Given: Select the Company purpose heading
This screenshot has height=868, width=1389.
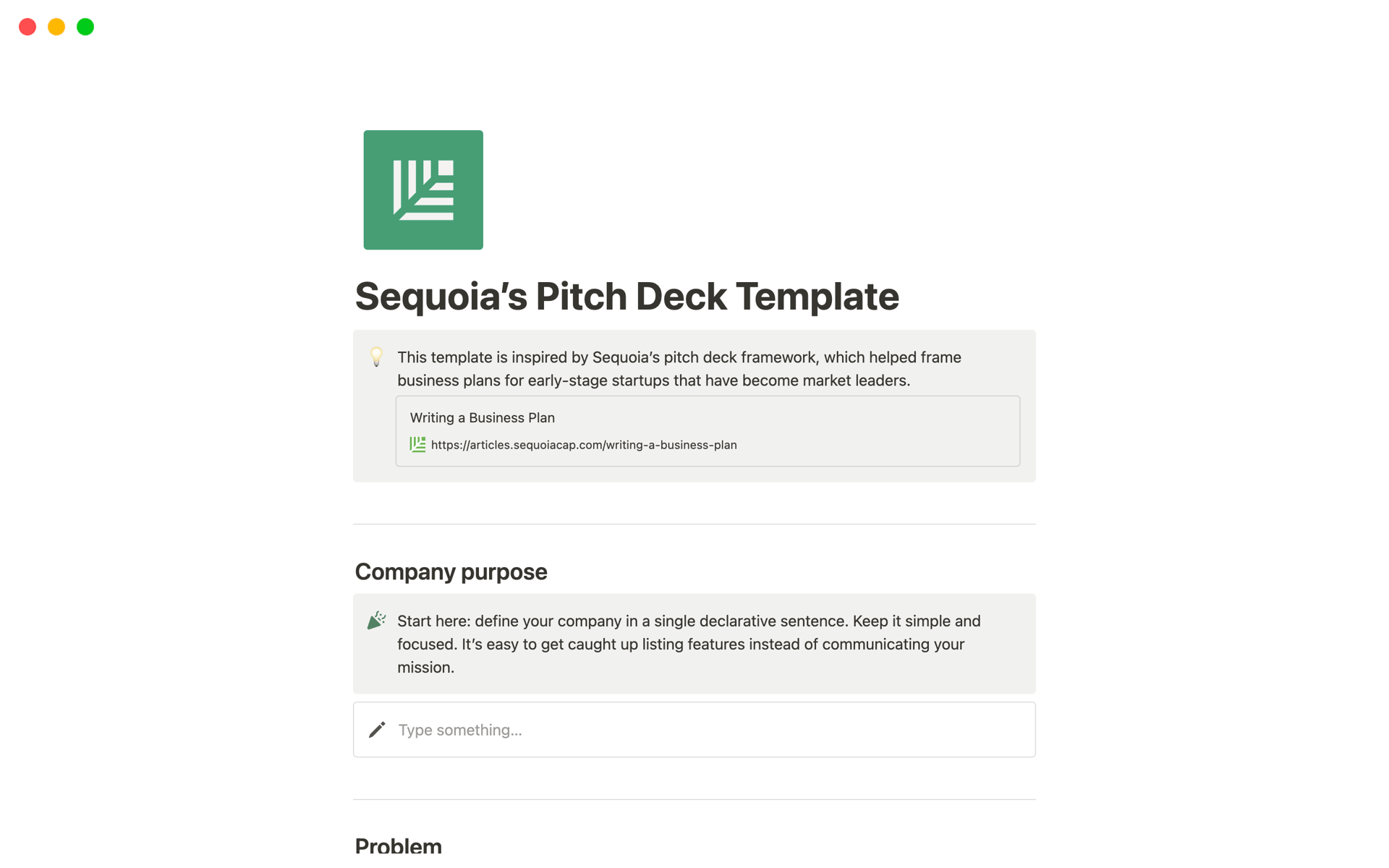Looking at the screenshot, I should pyautogui.click(x=451, y=571).
